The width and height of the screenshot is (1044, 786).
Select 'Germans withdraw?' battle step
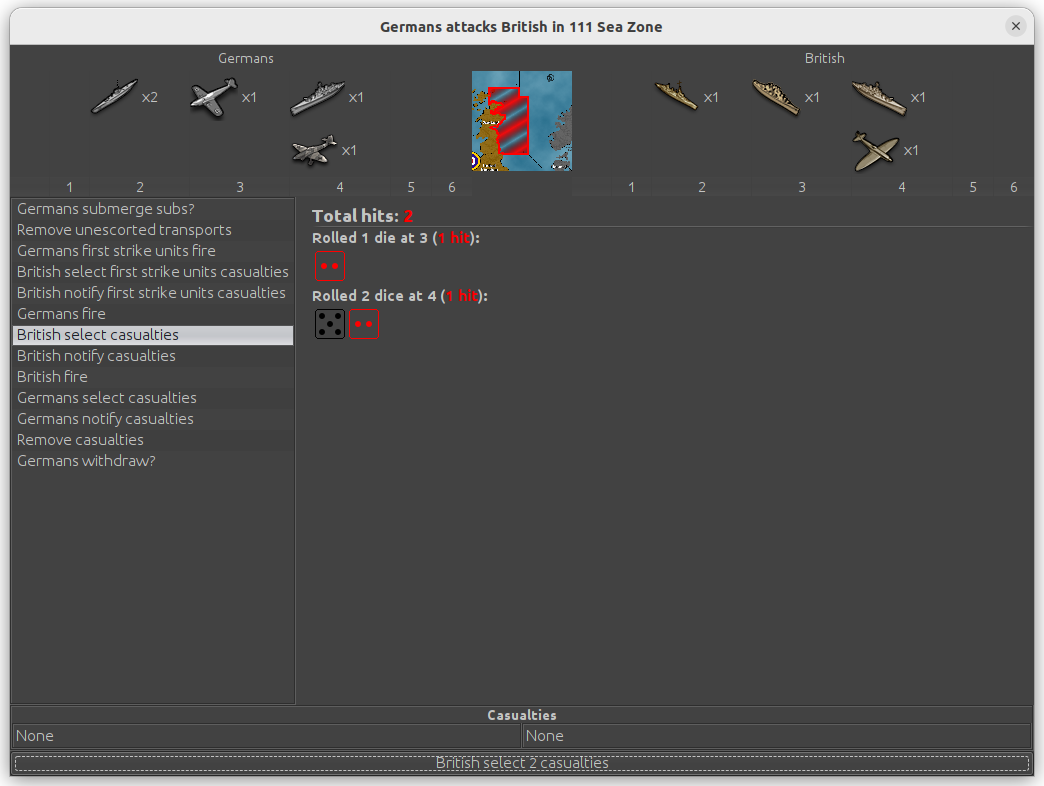(86, 461)
